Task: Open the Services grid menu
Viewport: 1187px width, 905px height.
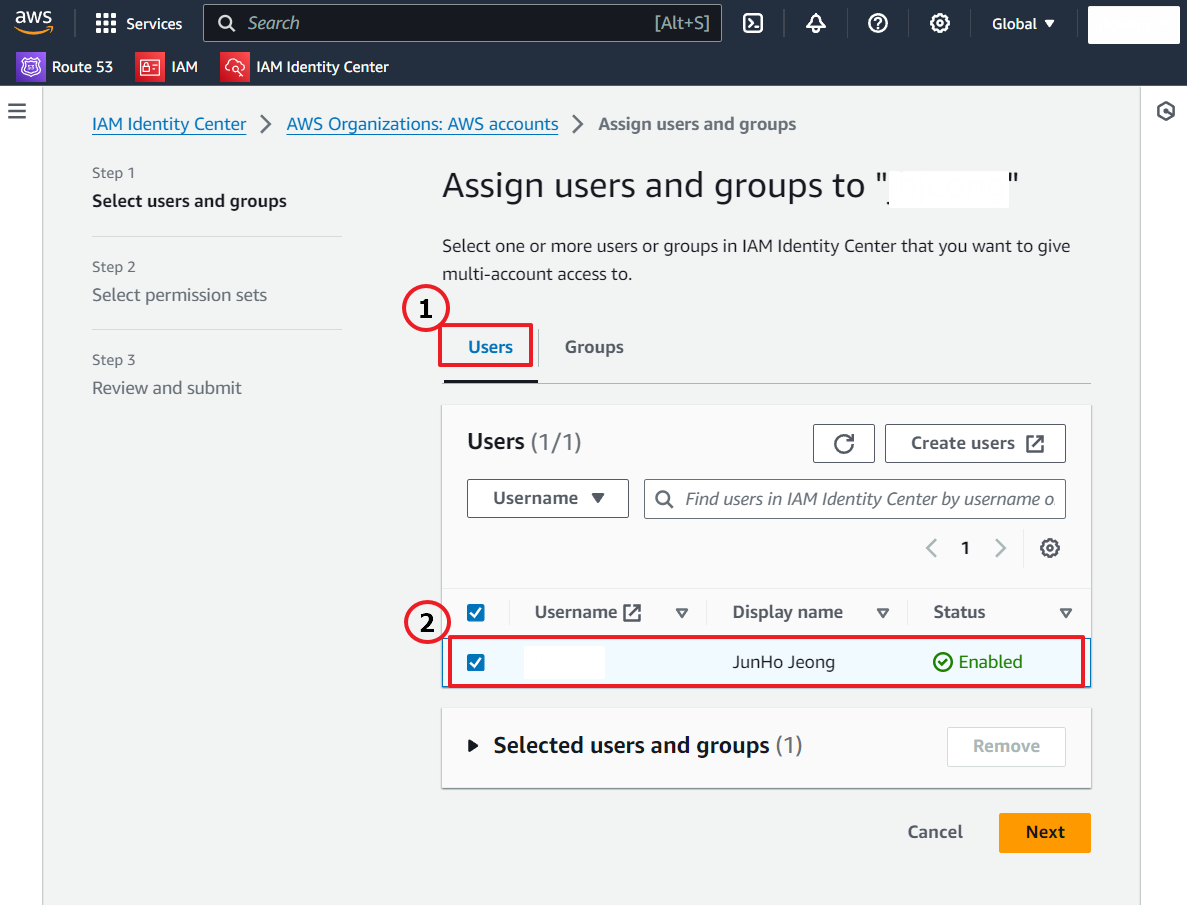Action: tap(105, 23)
